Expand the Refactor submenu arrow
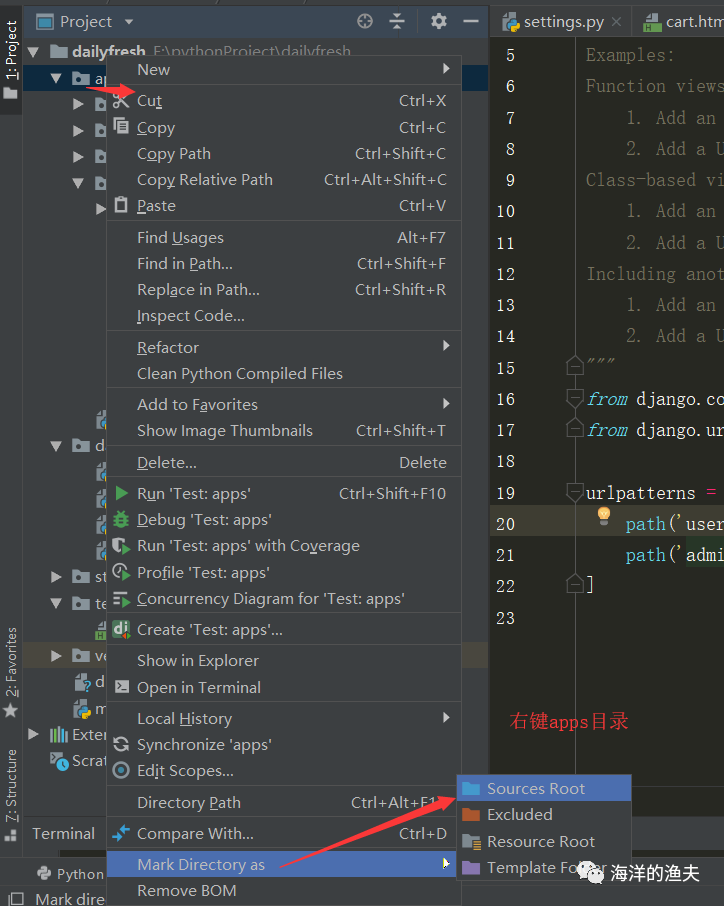The image size is (724, 906). coord(446,346)
